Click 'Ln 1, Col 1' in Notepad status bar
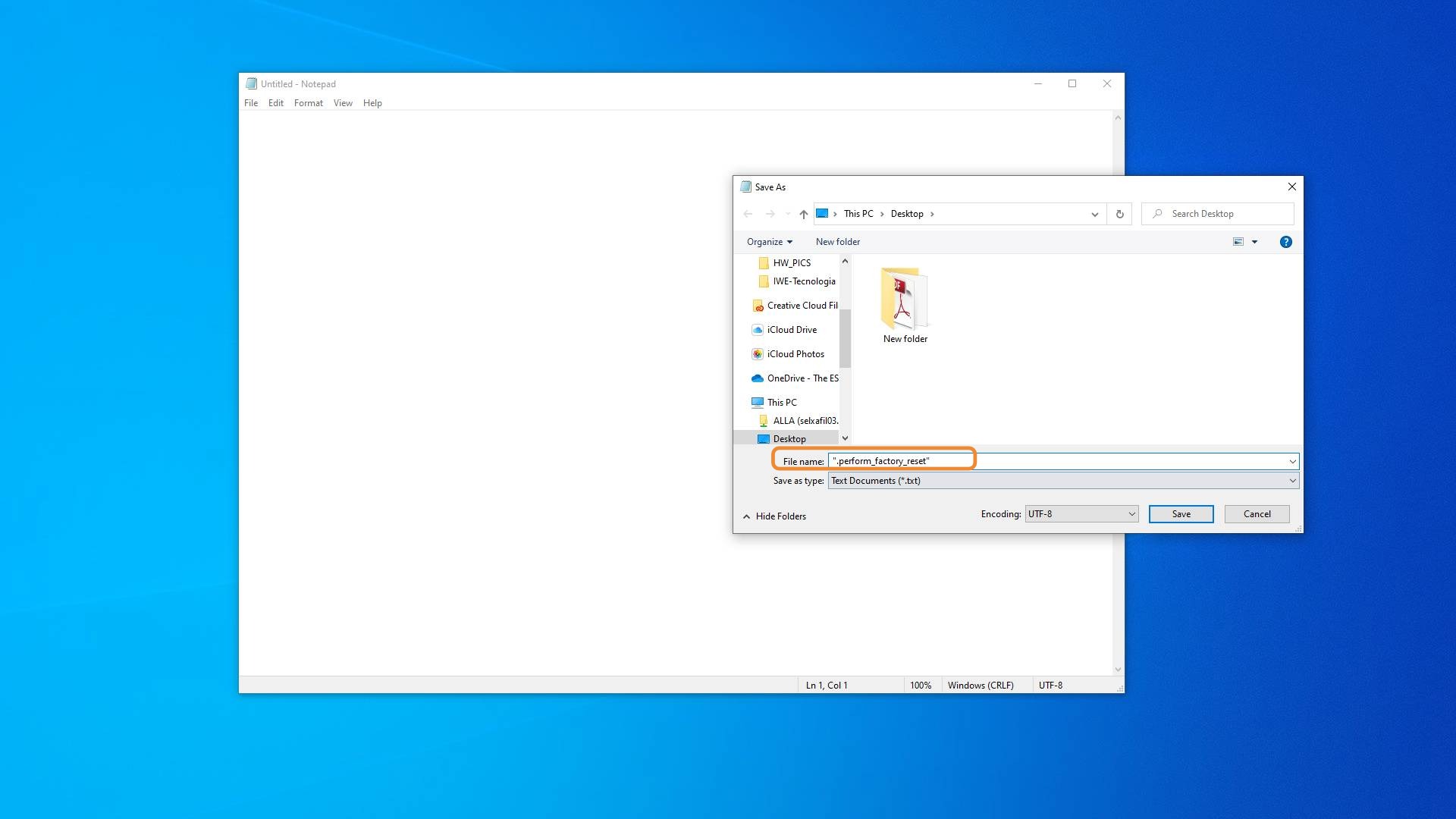This screenshot has width=1456, height=819. click(x=827, y=686)
